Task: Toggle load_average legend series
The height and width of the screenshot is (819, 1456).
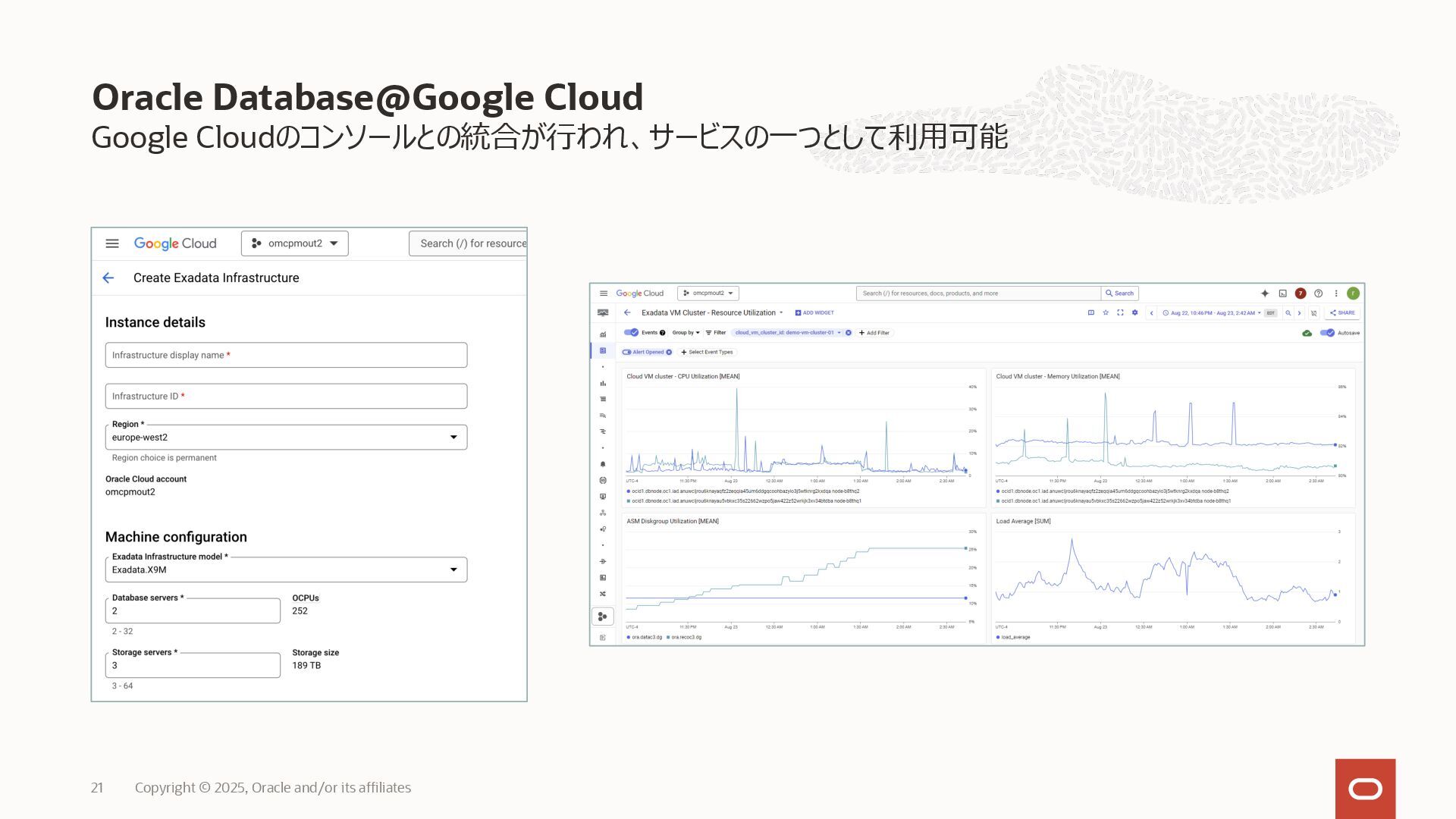Action: 1013,638
